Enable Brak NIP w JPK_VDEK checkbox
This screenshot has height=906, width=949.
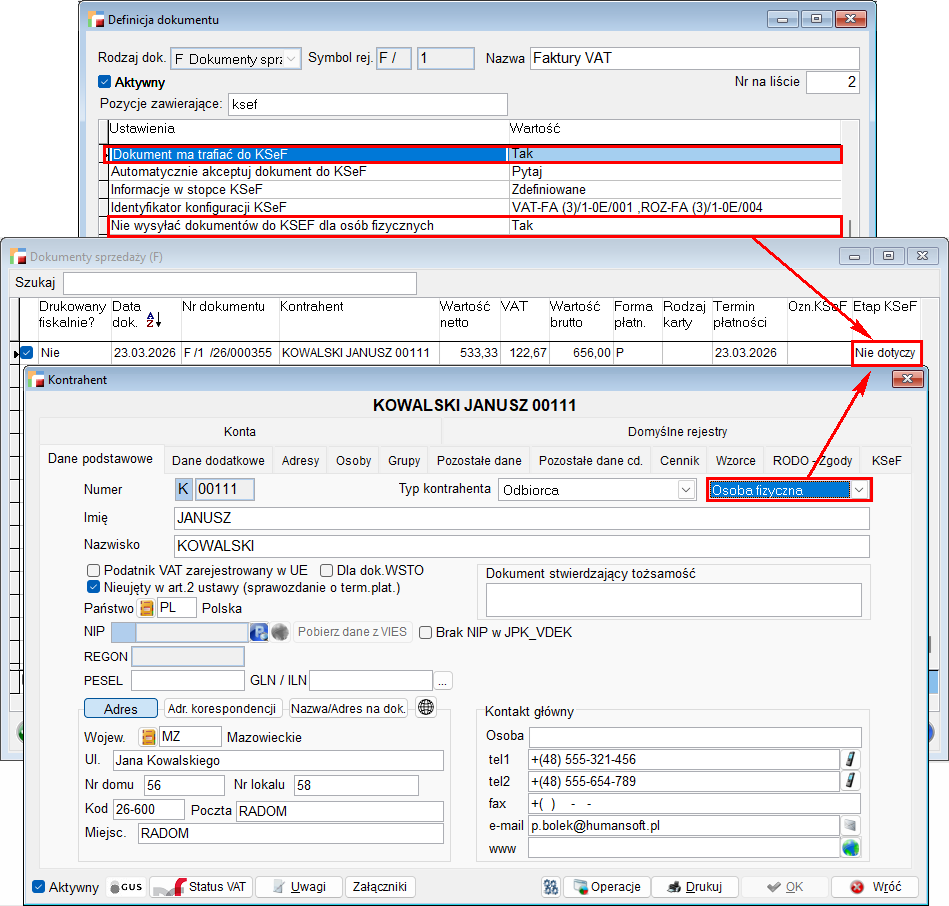click(x=425, y=632)
